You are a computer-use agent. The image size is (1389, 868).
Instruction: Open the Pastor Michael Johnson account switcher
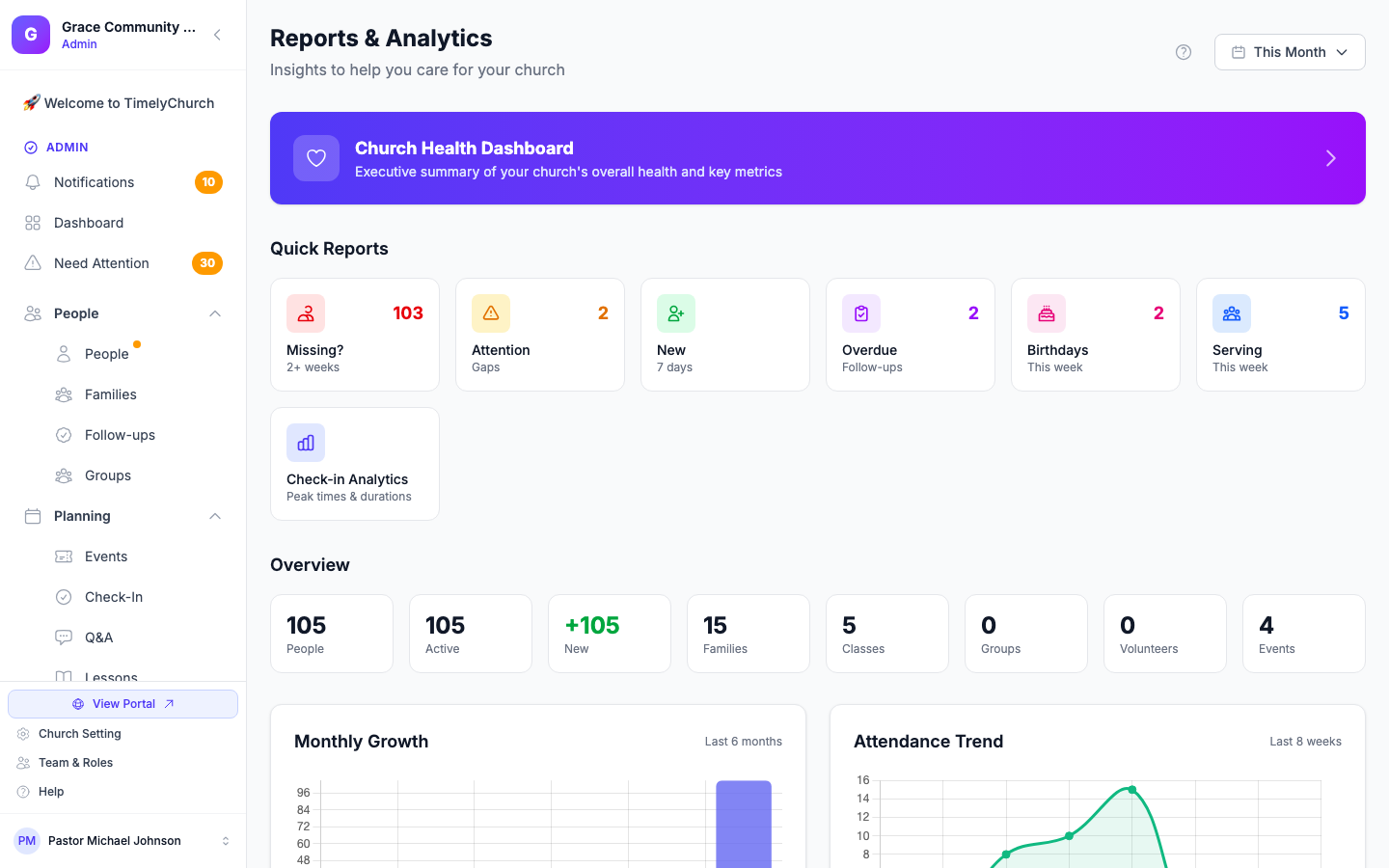pos(123,841)
